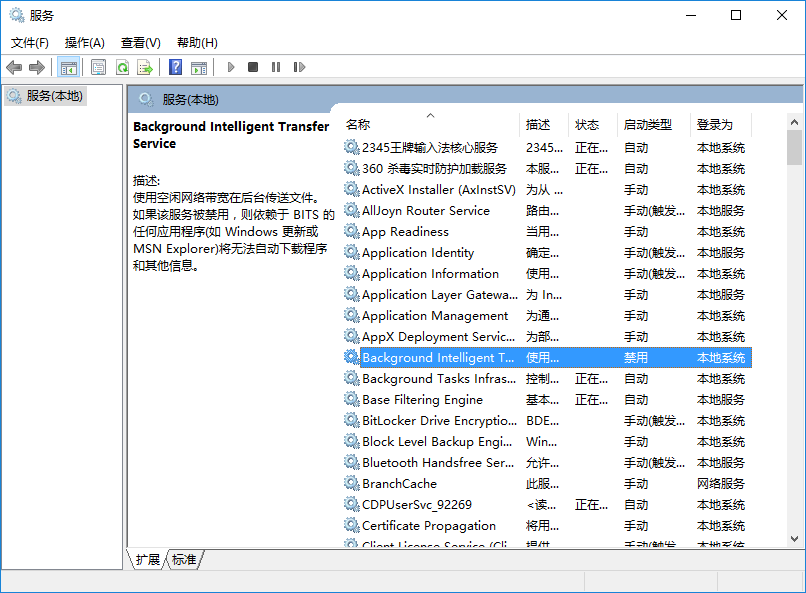
Task: Click the vertical scrollbar down arrow
Action: tap(794, 539)
